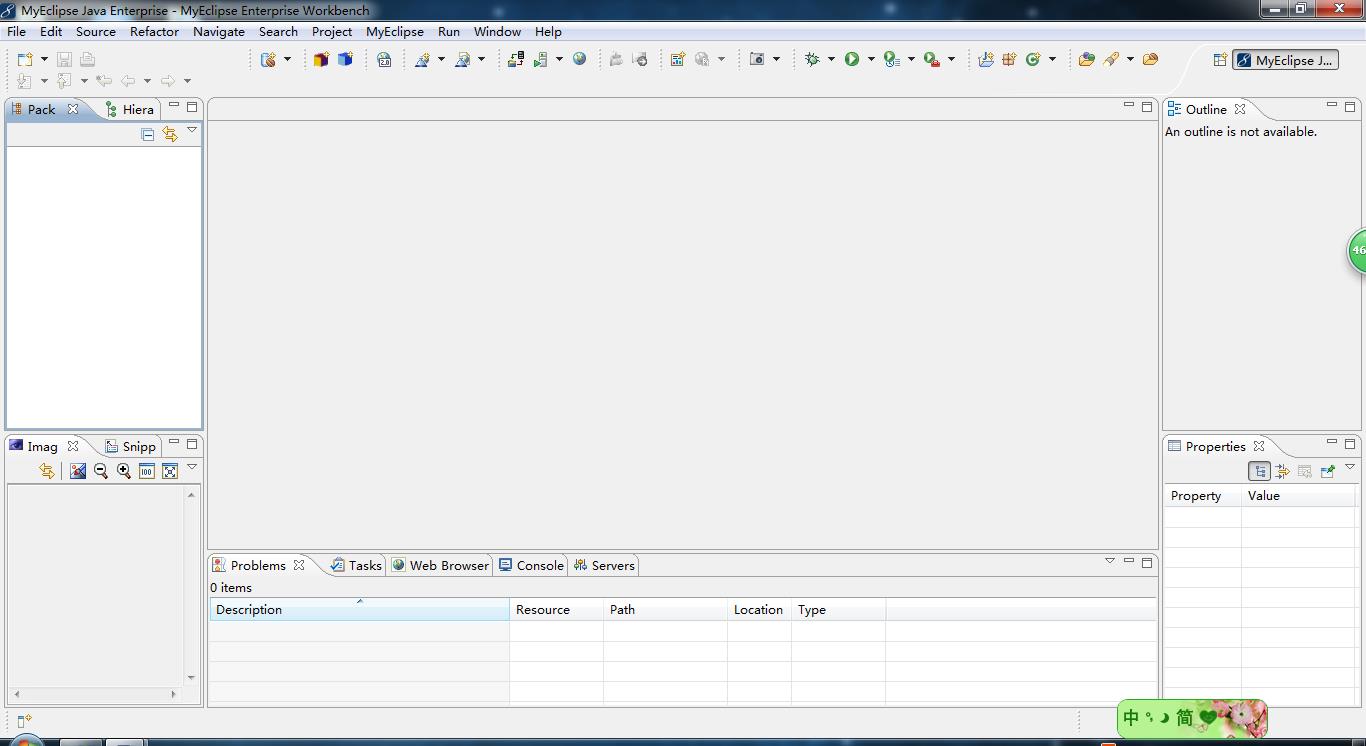Click the Back navigation arrow in toolbar
The width and height of the screenshot is (1366, 746).
coord(128,81)
